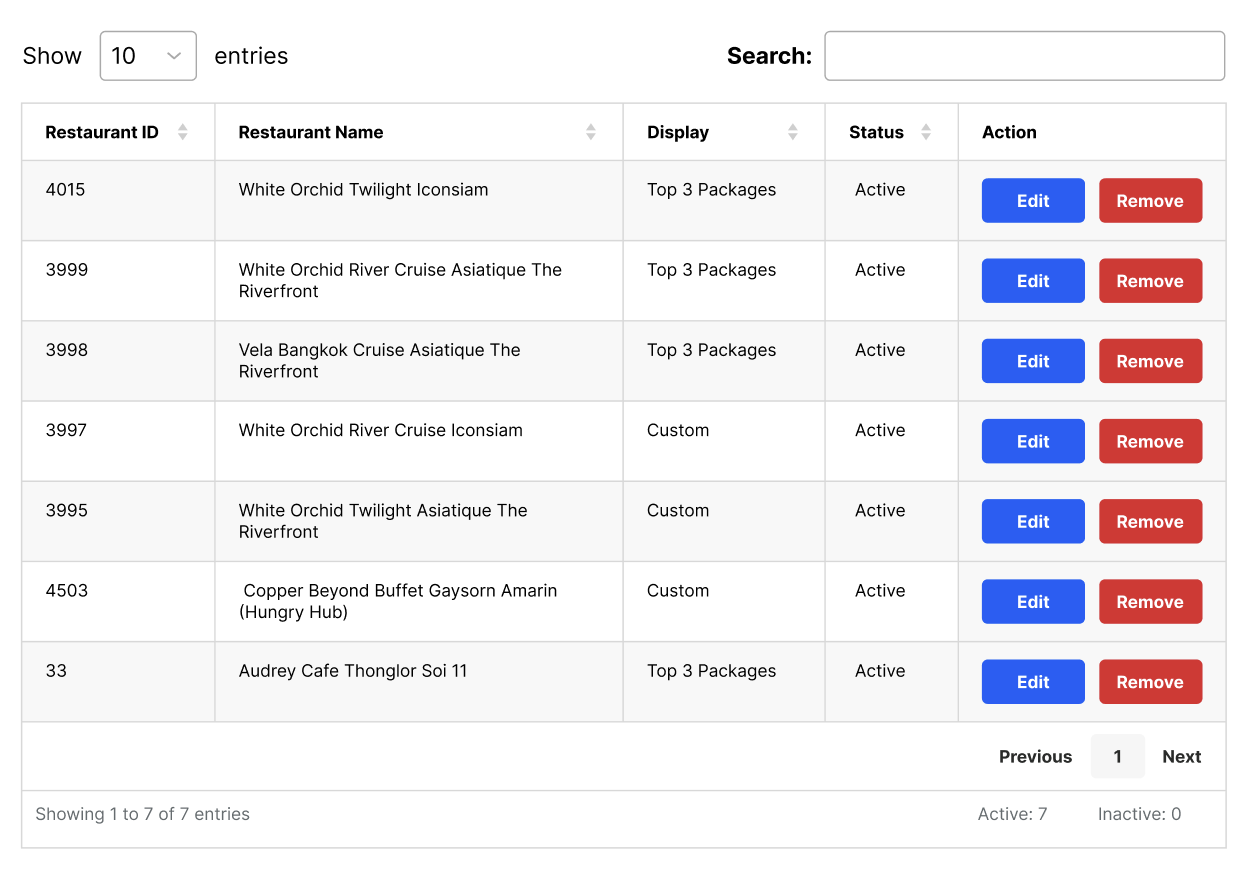Edit Audrey Cafe Thonglor Soi 11
1246x876 pixels.
(x=1033, y=682)
